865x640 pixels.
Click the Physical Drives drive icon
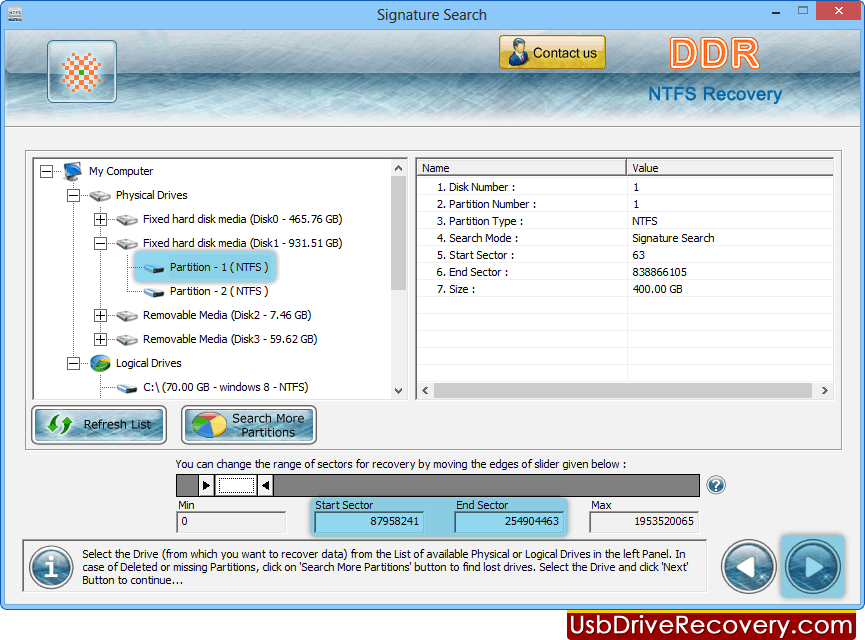coord(100,195)
